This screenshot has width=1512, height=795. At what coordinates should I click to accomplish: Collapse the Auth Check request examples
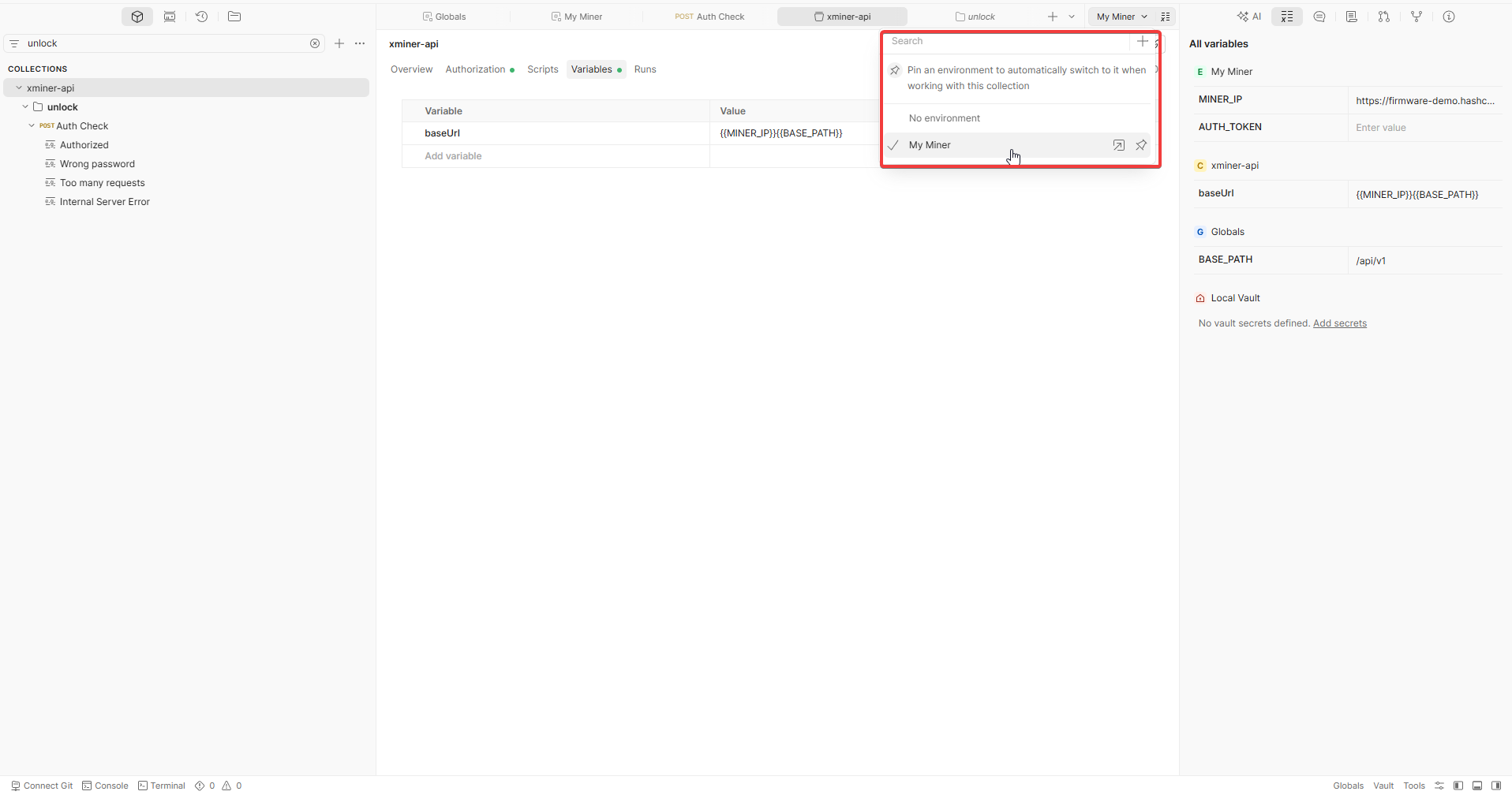click(x=32, y=125)
